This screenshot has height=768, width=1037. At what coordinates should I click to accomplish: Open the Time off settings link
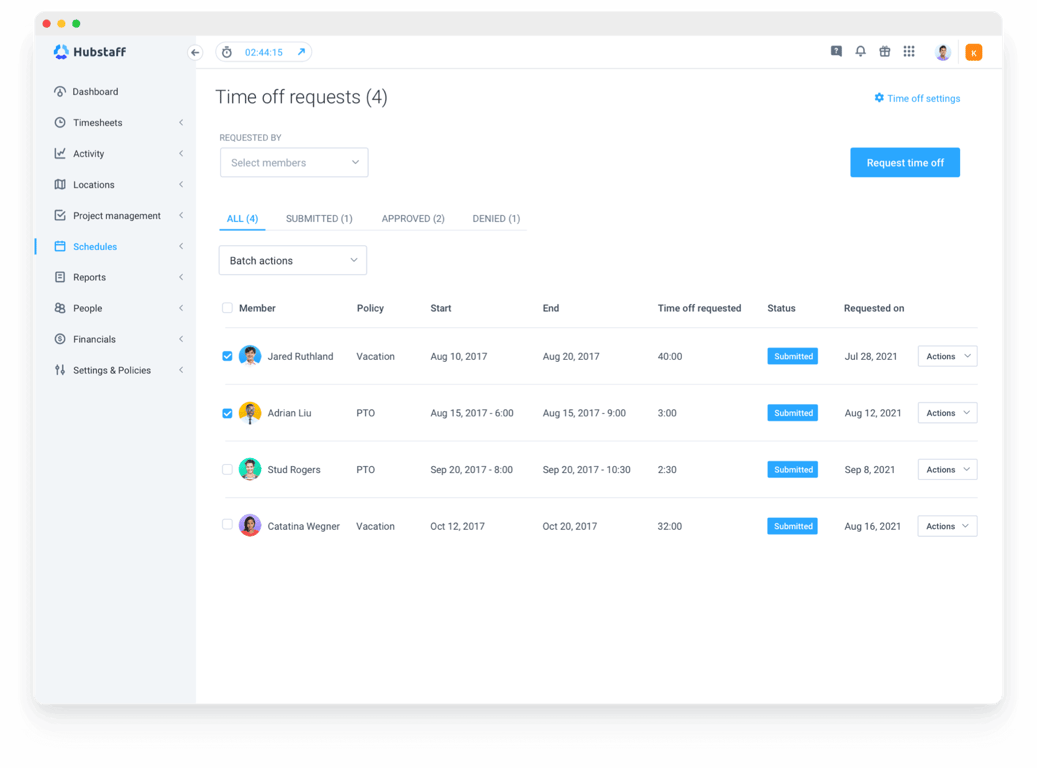click(x=923, y=99)
